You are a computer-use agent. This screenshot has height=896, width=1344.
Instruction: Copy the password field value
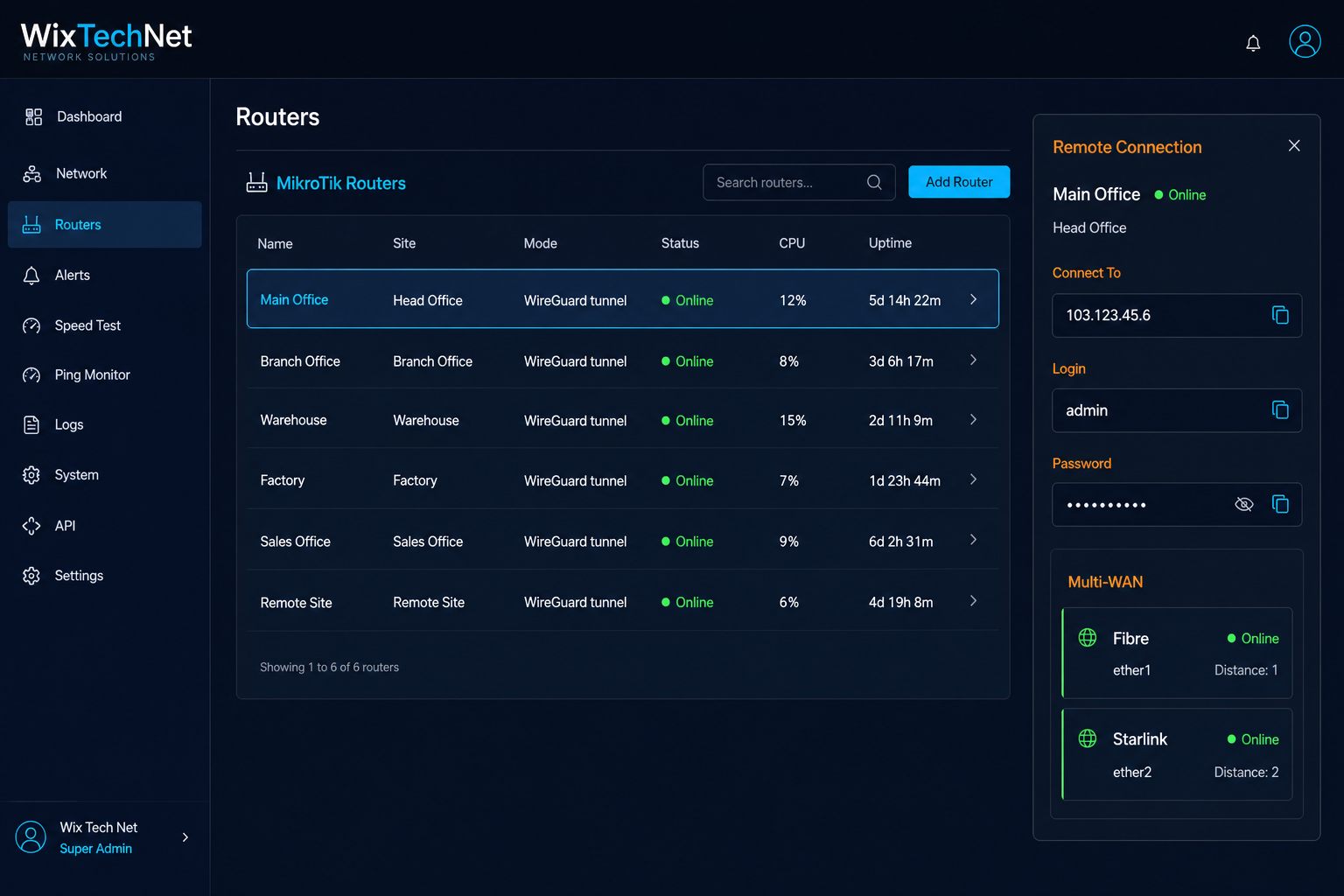[x=1280, y=504]
